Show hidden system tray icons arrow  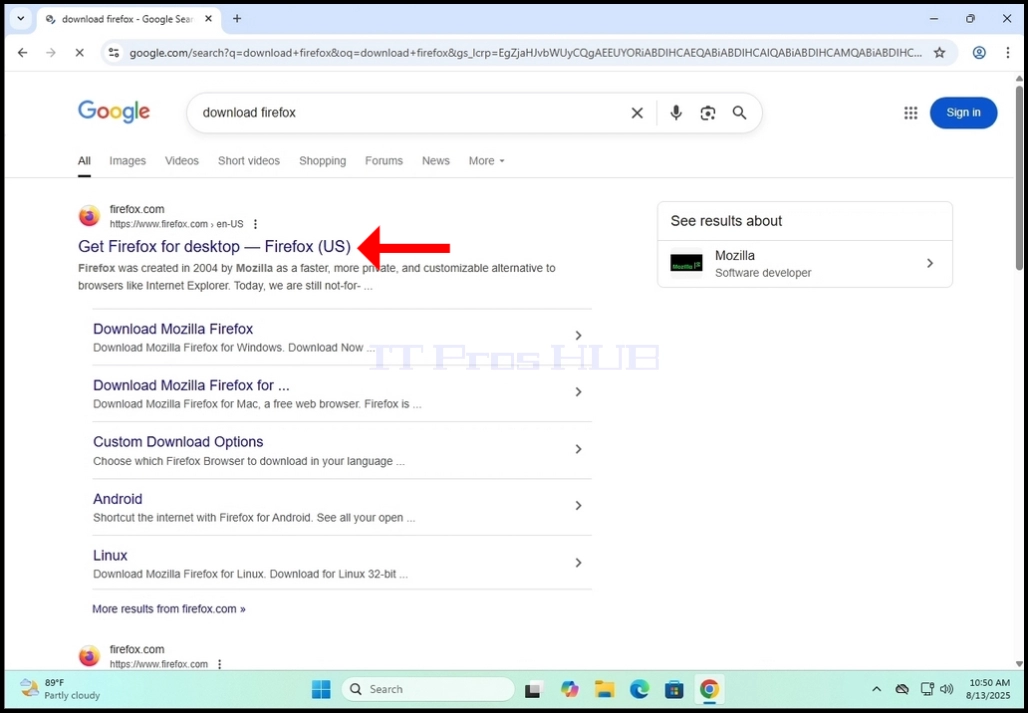coord(876,689)
